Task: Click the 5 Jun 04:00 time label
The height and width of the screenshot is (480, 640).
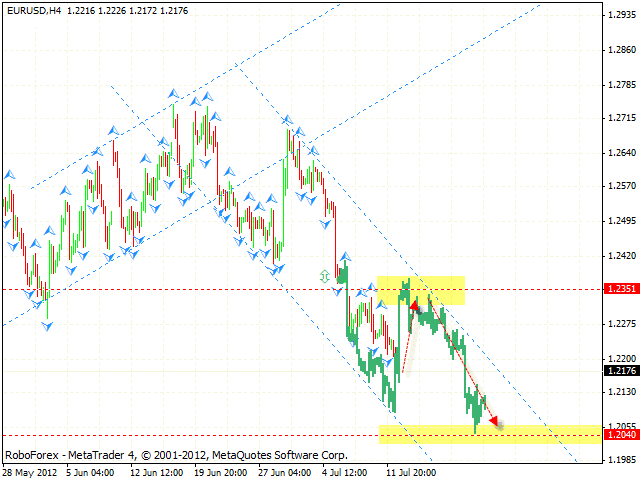Action: tap(90, 473)
